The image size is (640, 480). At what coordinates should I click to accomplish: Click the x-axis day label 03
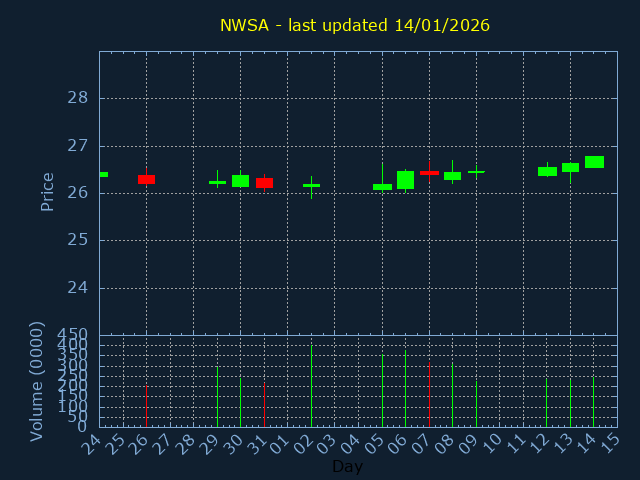[x=327, y=444]
